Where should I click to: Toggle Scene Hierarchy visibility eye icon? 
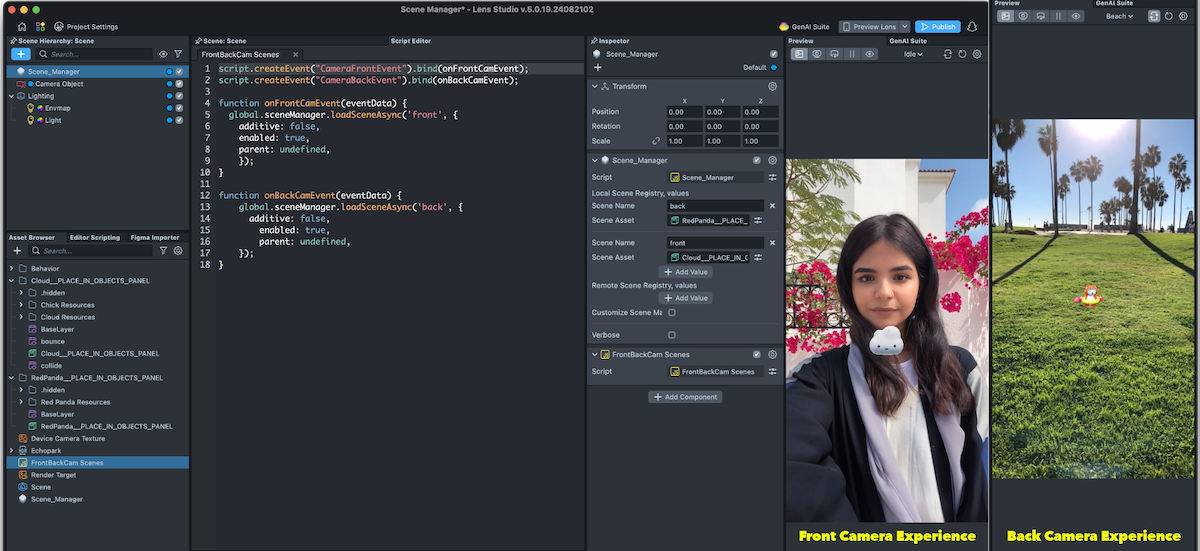[163, 54]
